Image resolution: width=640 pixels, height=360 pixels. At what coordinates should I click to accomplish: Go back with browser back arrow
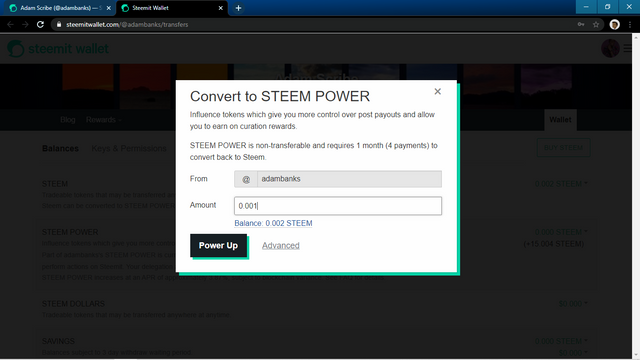pos(10,24)
